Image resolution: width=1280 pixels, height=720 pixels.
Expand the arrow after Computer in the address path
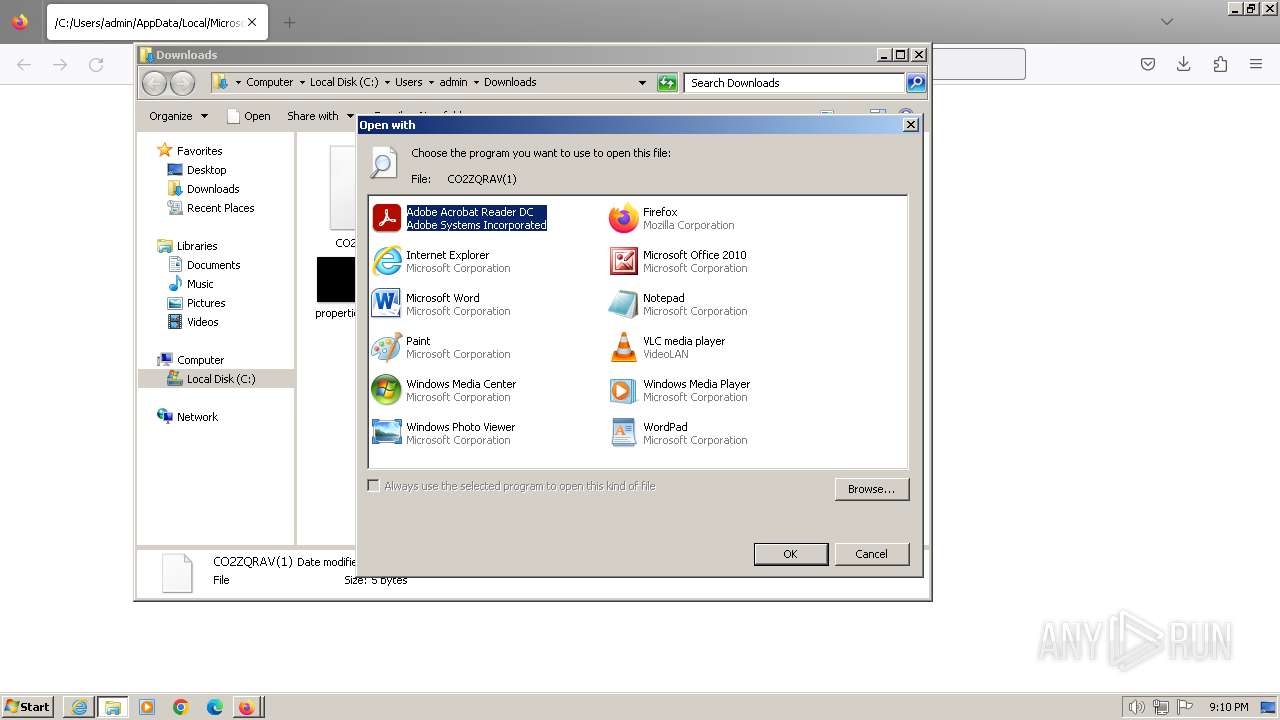click(301, 83)
